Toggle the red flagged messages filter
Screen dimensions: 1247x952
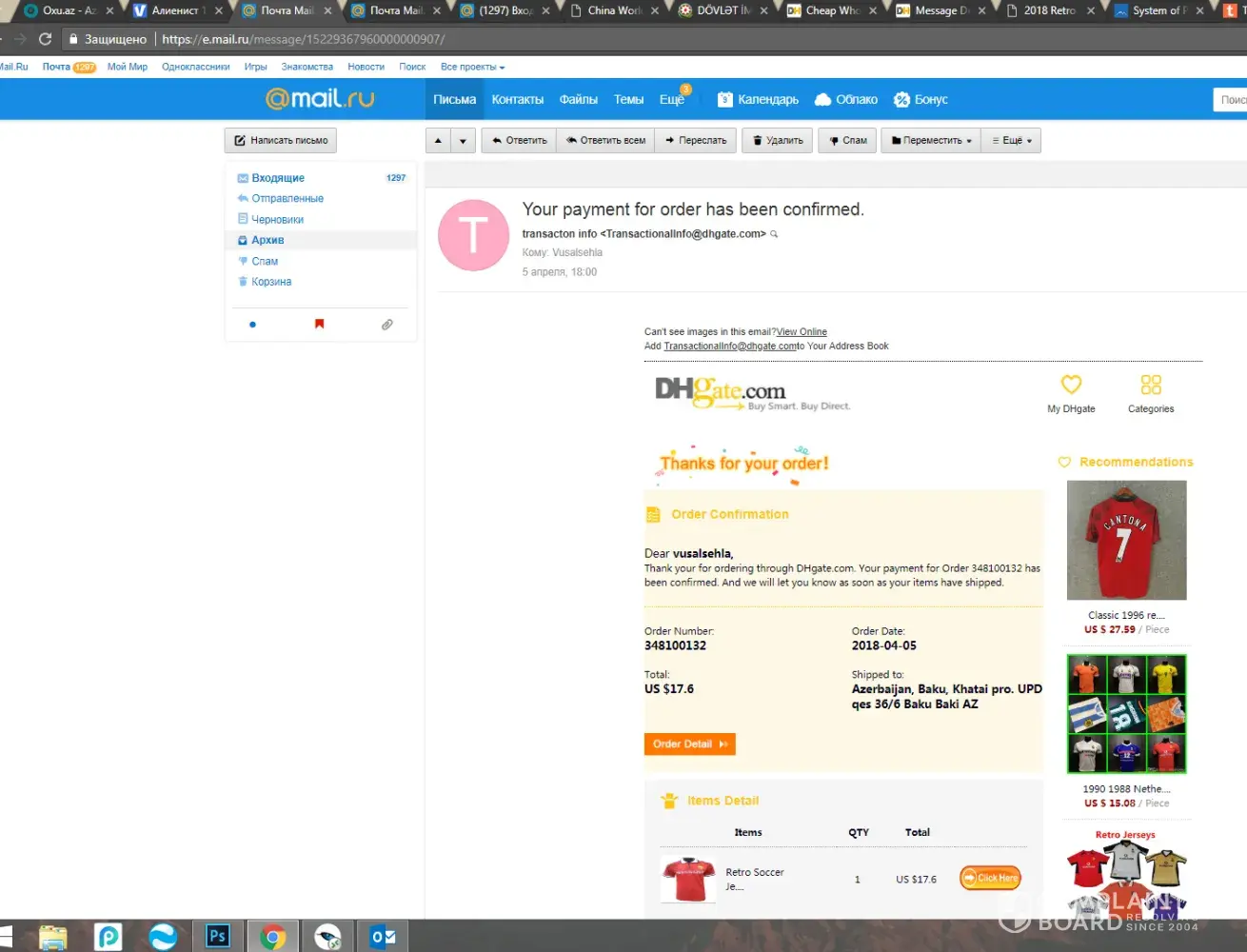[319, 325]
